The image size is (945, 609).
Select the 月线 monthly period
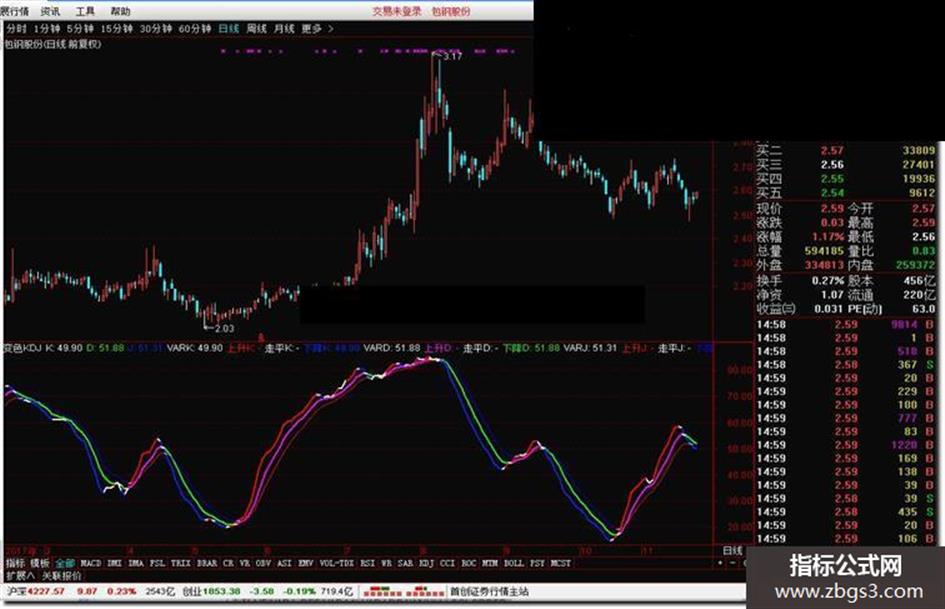point(284,28)
